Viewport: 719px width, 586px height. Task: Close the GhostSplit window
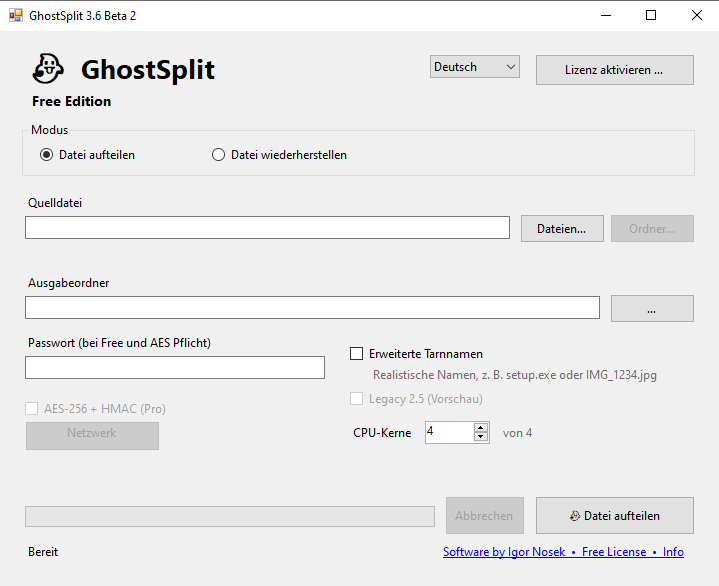(x=697, y=16)
